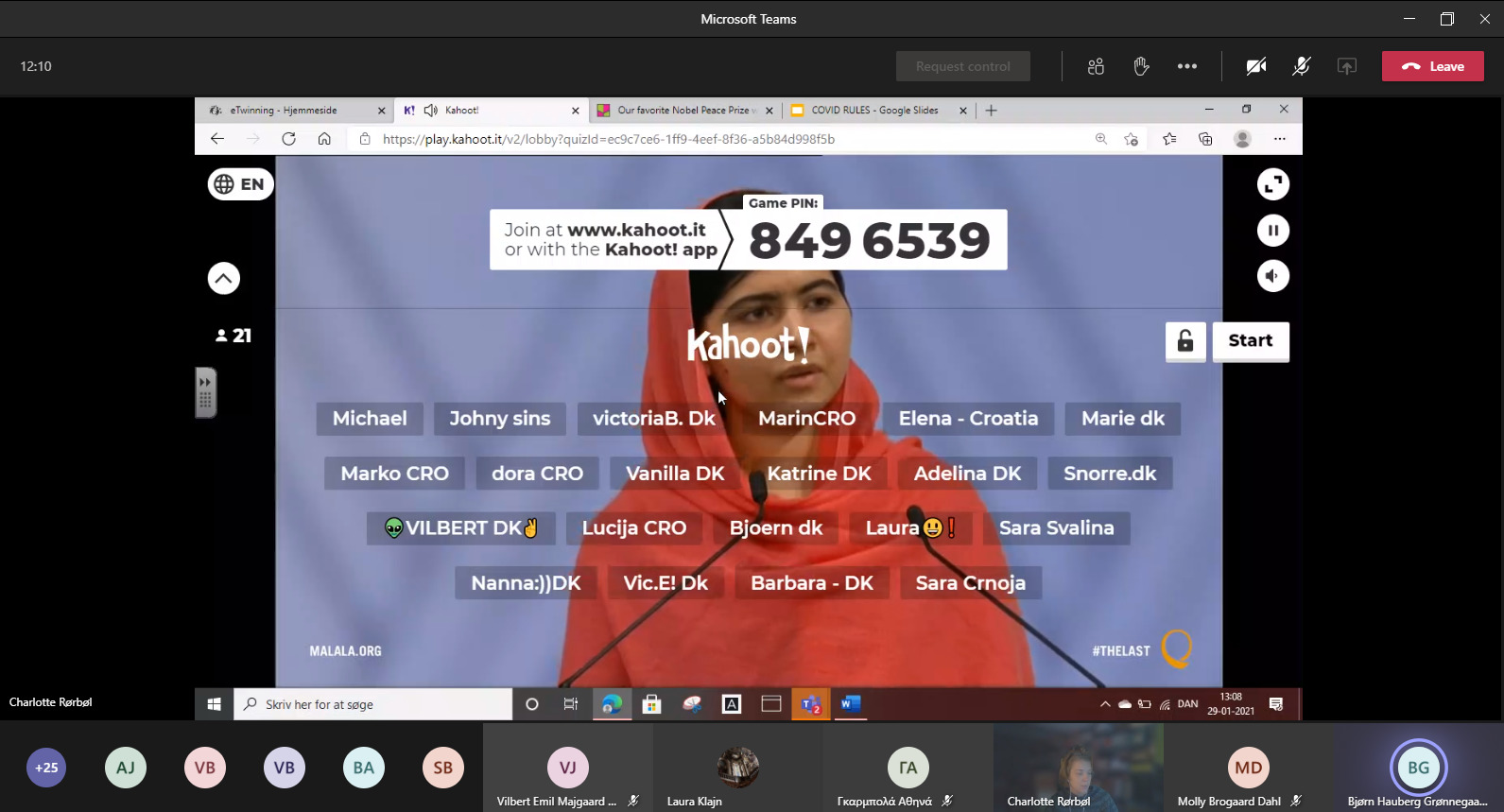Select player MarinCRO
Image resolution: width=1504 pixels, height=812 pixels.
tap(807, 419)
